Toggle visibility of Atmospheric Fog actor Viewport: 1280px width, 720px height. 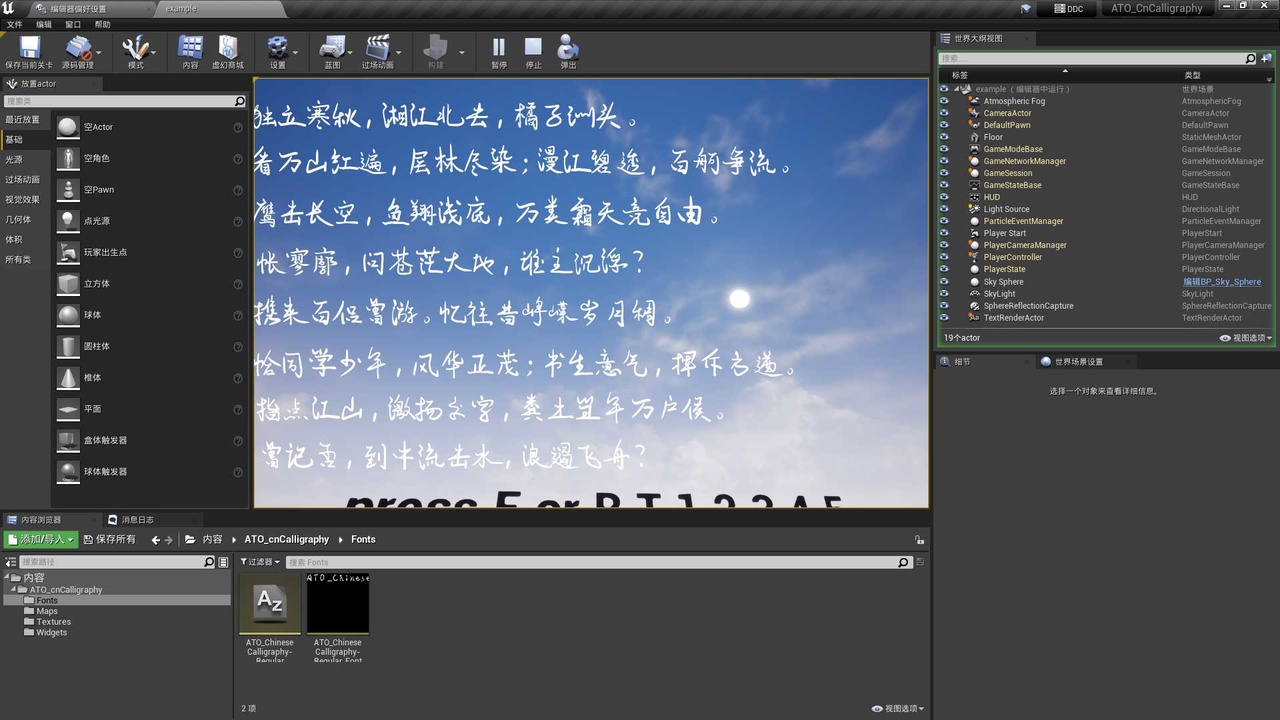[943, 101]
